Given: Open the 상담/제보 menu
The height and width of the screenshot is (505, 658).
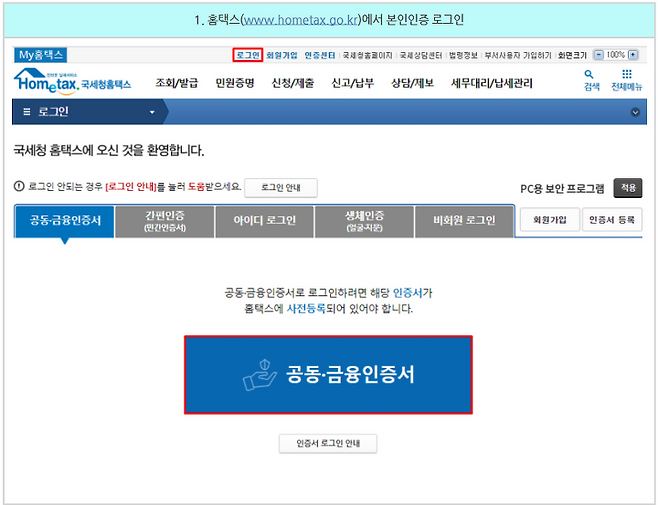Looking at the screenshot, I should (412, 83).
